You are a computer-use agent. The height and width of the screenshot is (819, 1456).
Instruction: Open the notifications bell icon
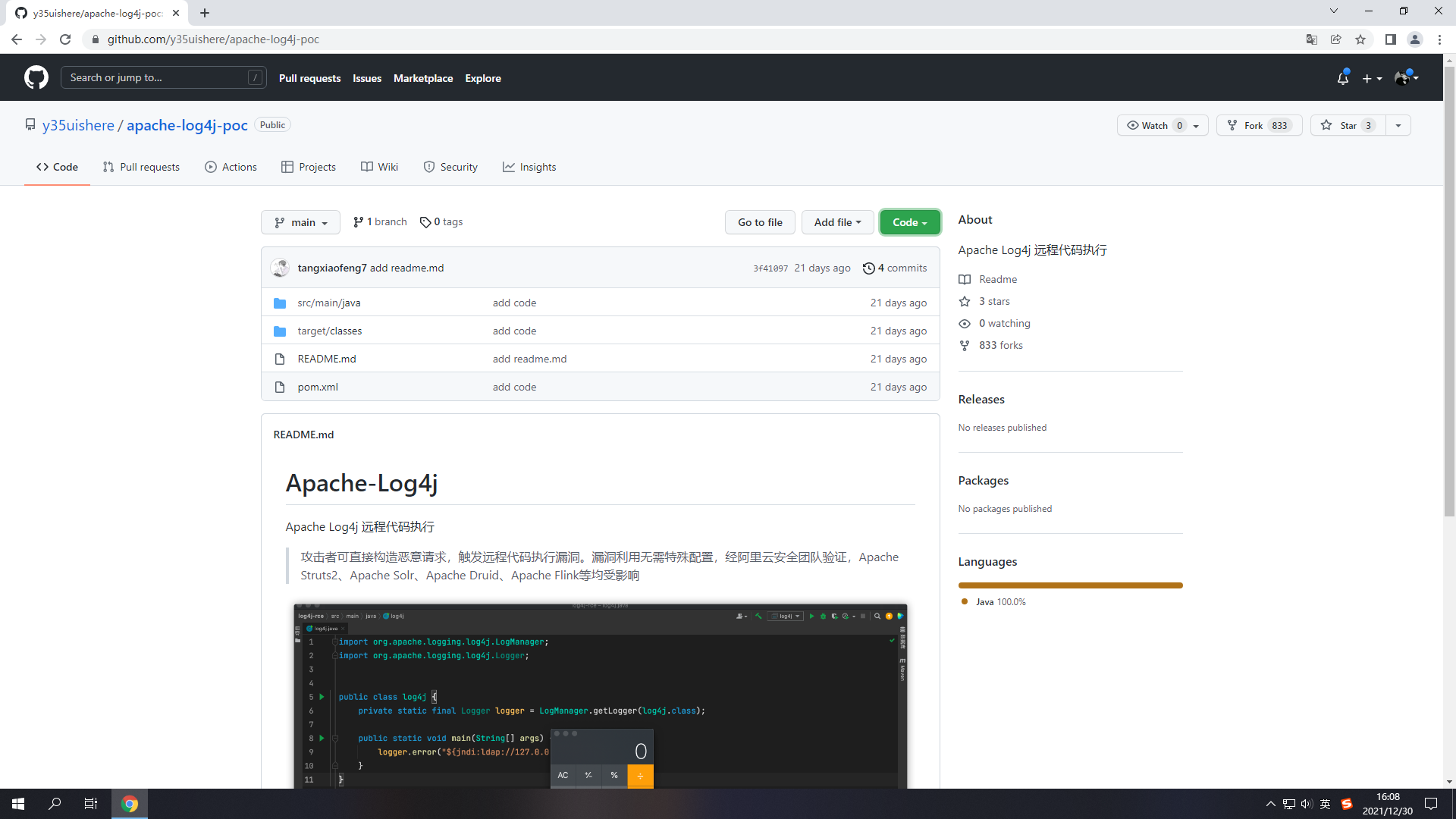coord(1342,78)
